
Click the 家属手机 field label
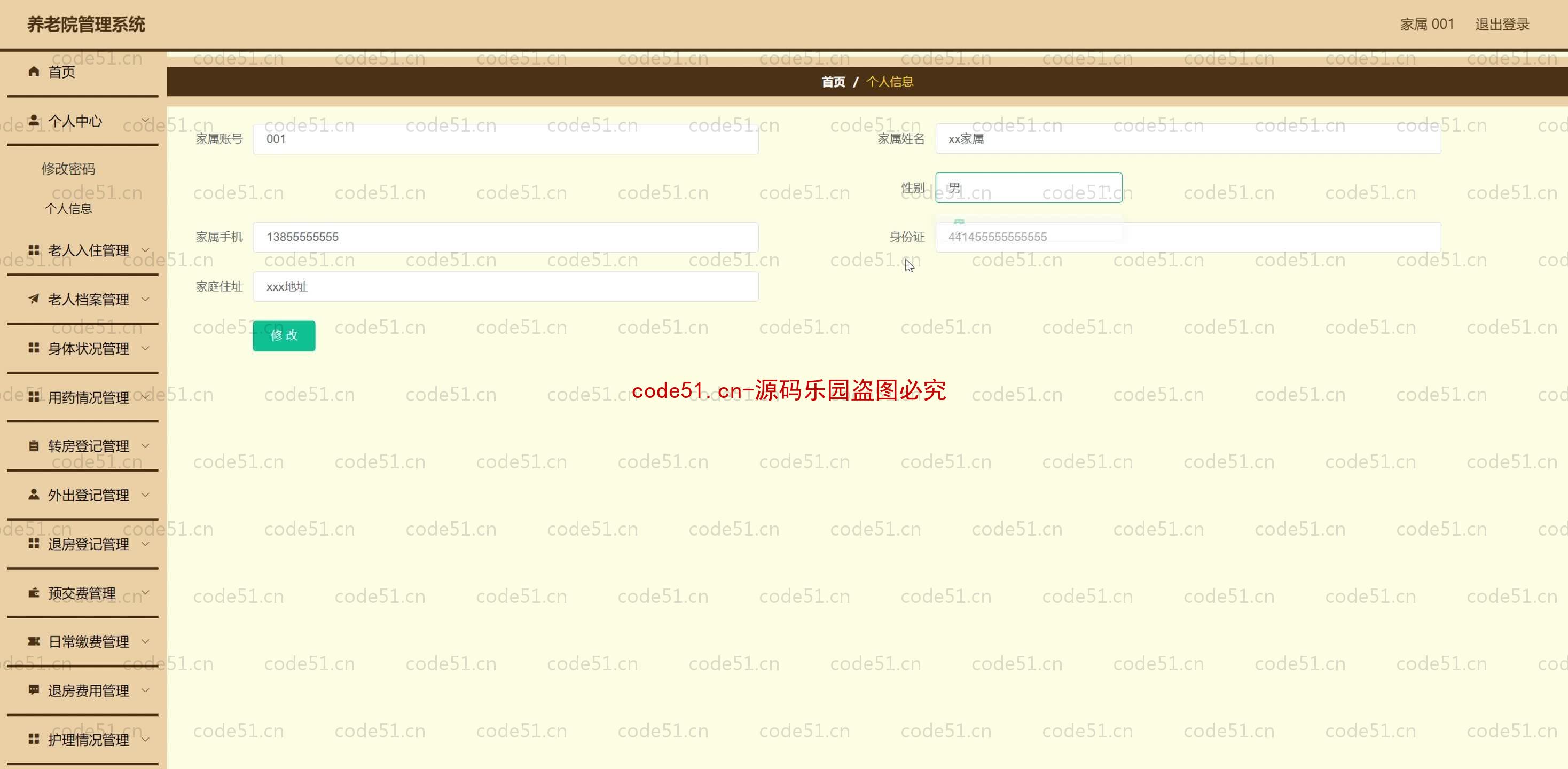pos(218,237)
